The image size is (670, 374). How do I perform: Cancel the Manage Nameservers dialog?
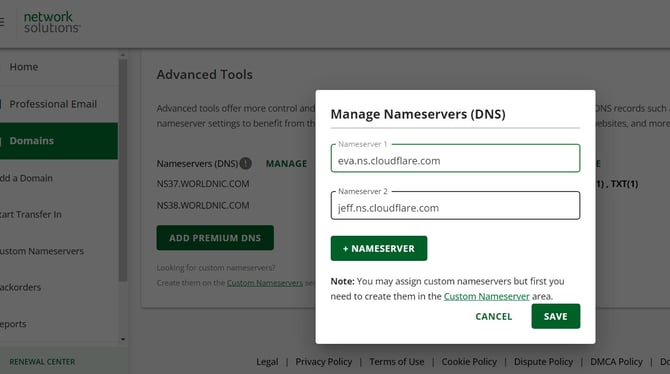tap(494, 316)
